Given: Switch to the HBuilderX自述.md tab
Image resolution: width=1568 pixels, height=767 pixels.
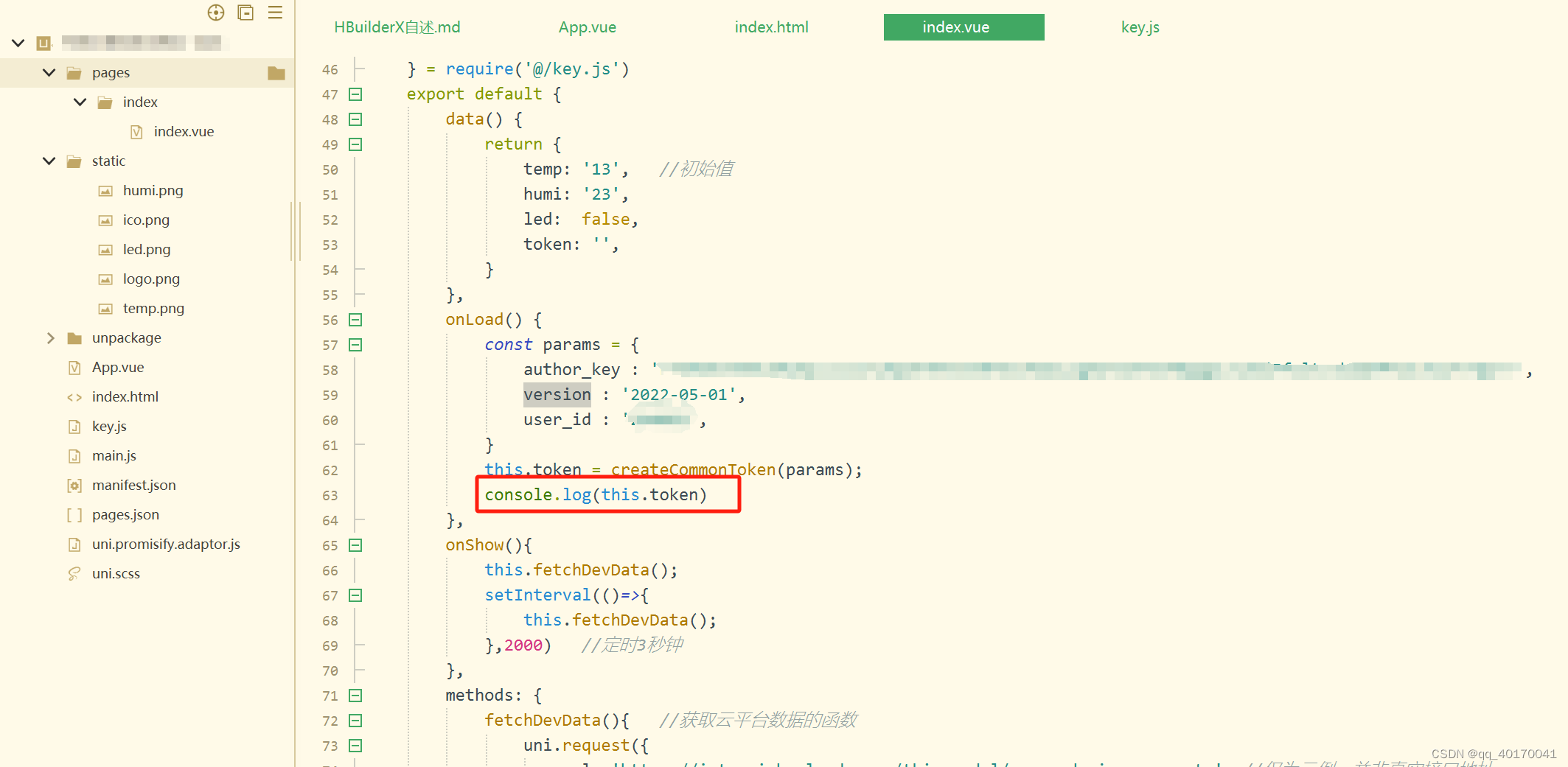Looking at the screenshot, I should [397, 27].
